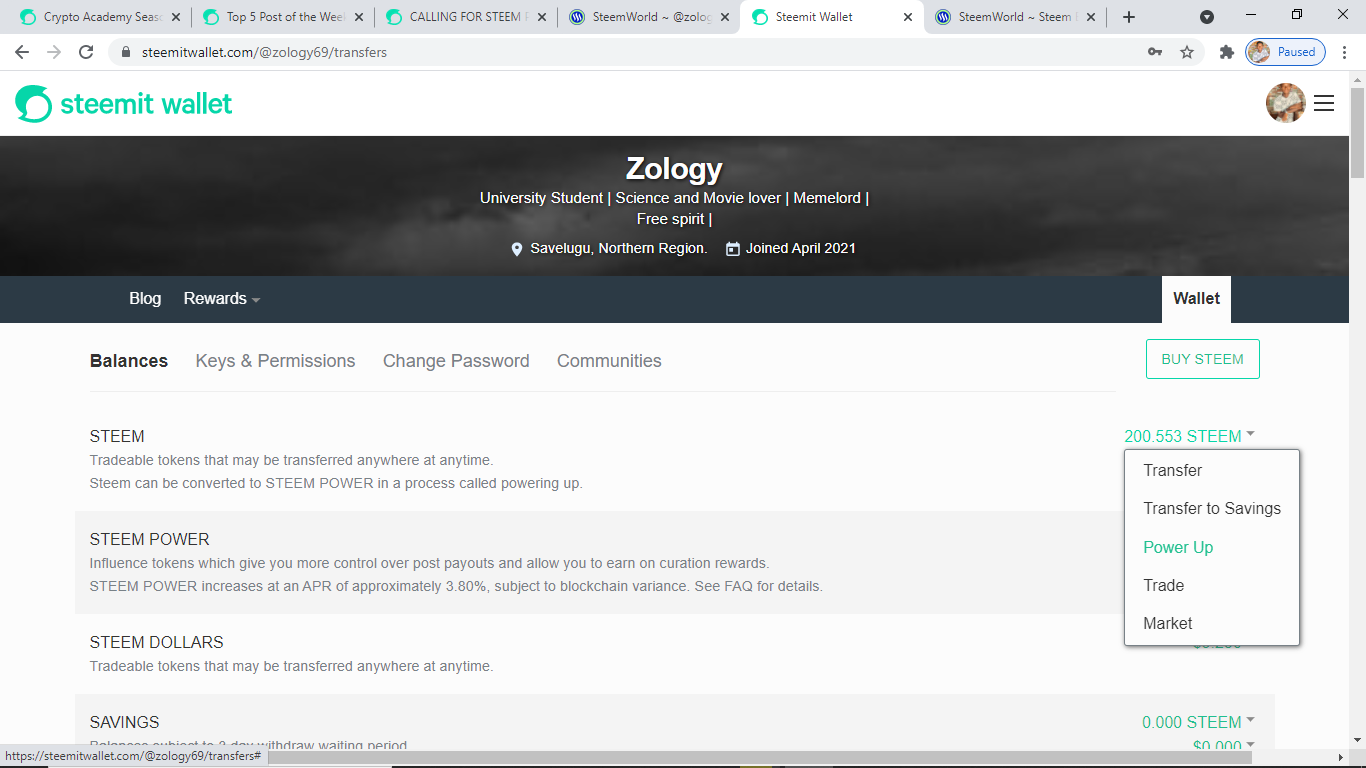
Task: Click the calendar joined icon
Action: point(733,248)
